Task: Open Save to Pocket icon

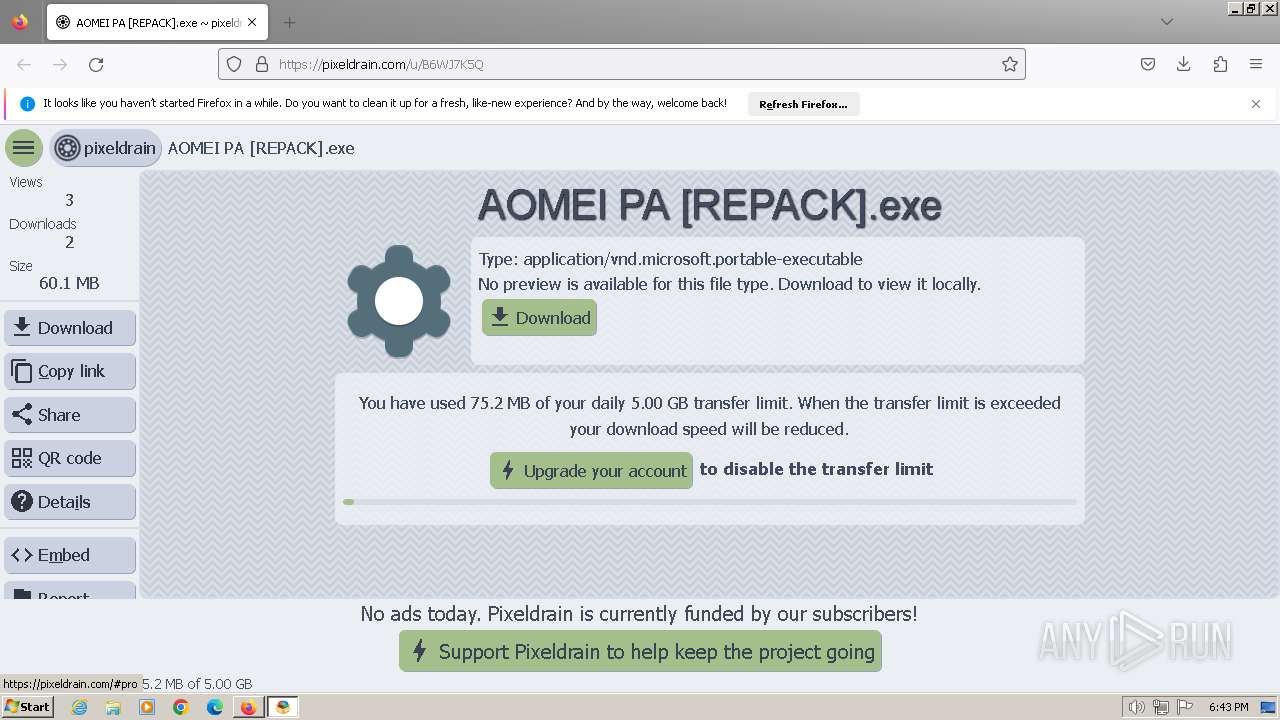Action: click(1148, 64)
